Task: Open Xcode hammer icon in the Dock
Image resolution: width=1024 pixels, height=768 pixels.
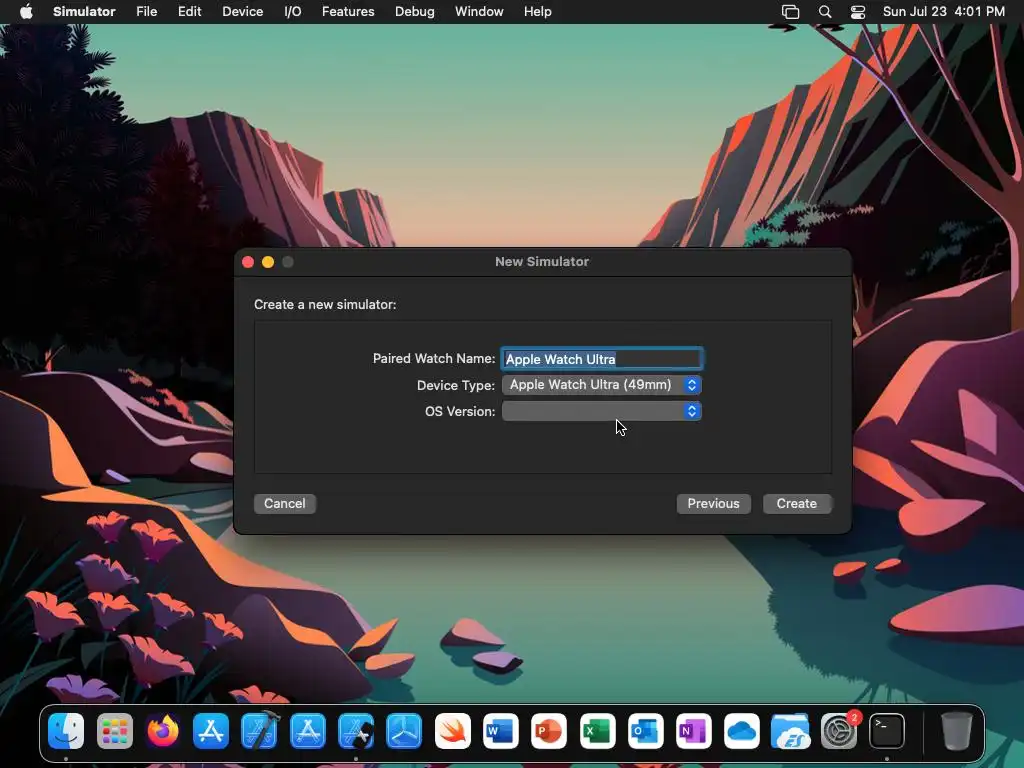Action: pos(259,731)
